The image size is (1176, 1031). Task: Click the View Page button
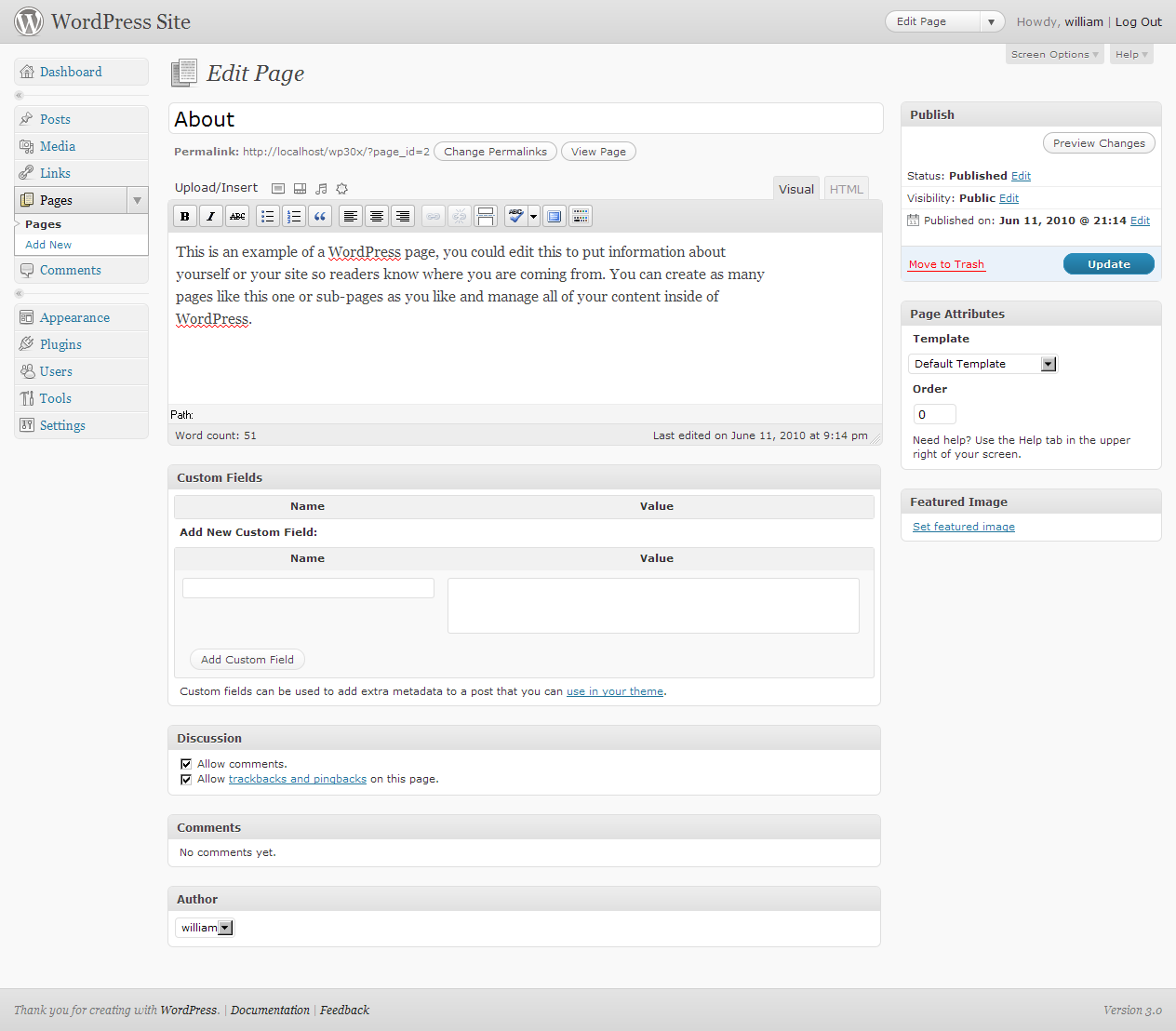click(x=598, y=152)
